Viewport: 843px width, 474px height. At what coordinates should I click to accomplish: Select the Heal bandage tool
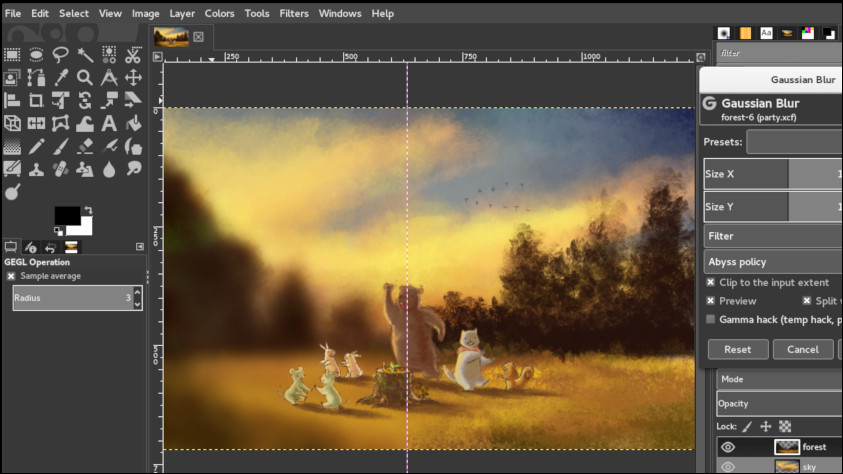pos(60,170)
